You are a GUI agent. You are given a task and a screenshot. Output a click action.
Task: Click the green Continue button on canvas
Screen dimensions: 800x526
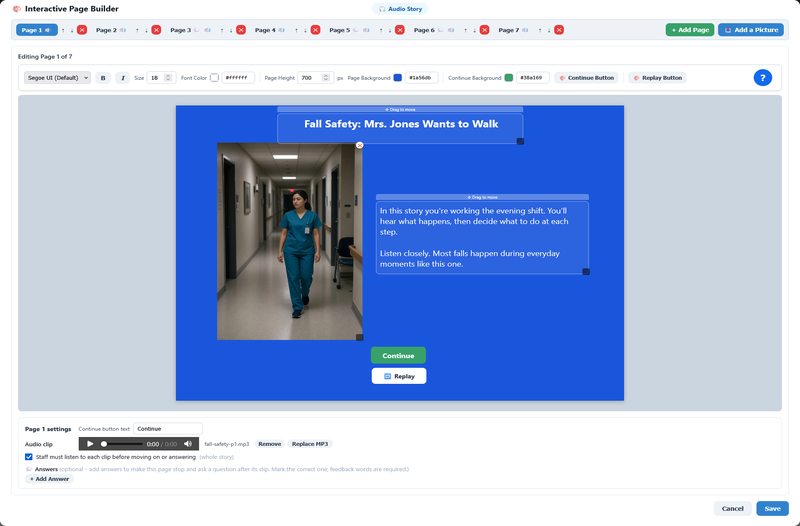point(398,356)
